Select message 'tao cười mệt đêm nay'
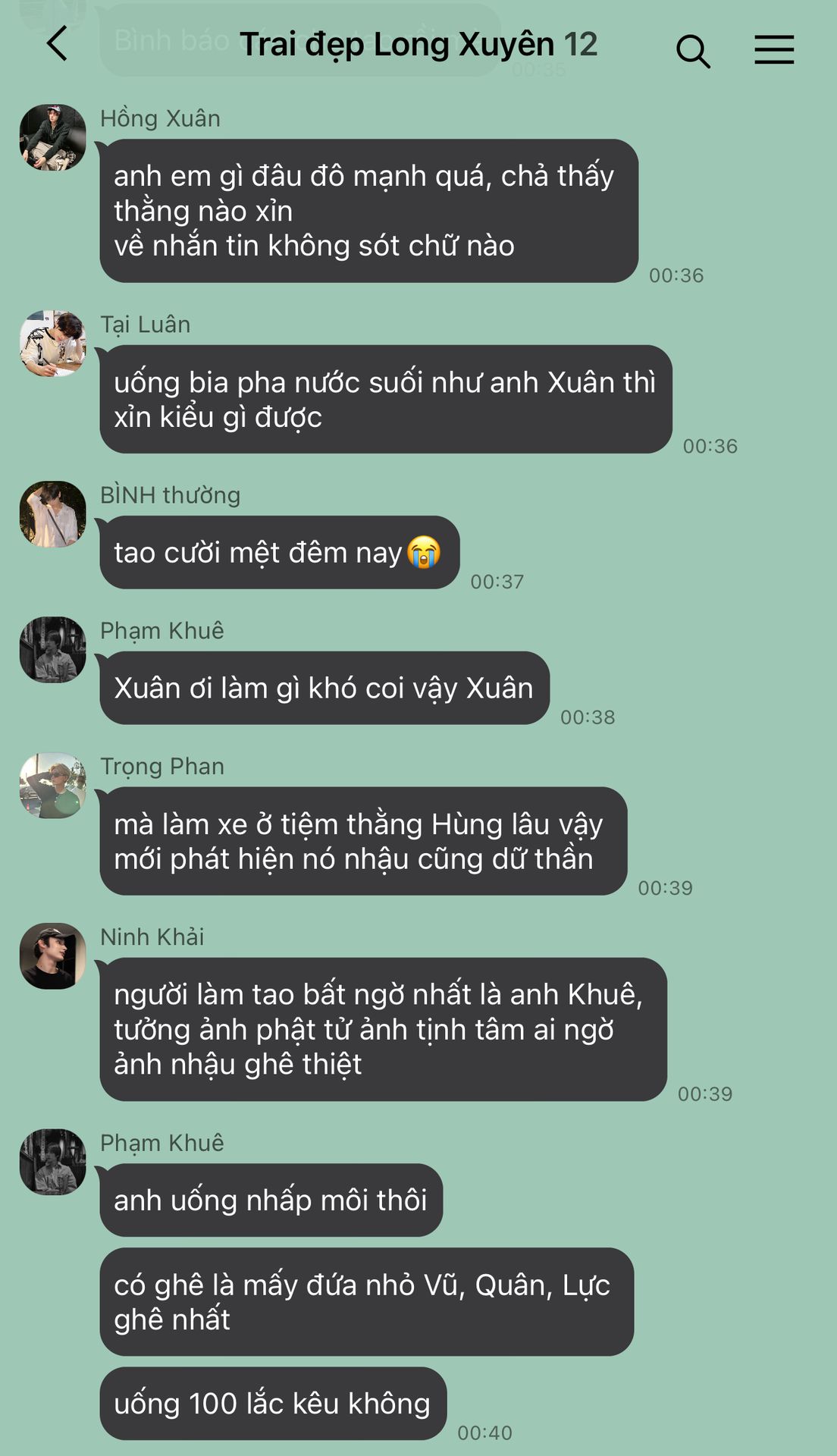Image resolution: width=837 pixels, height=1456 pixels. coord(280,552)
